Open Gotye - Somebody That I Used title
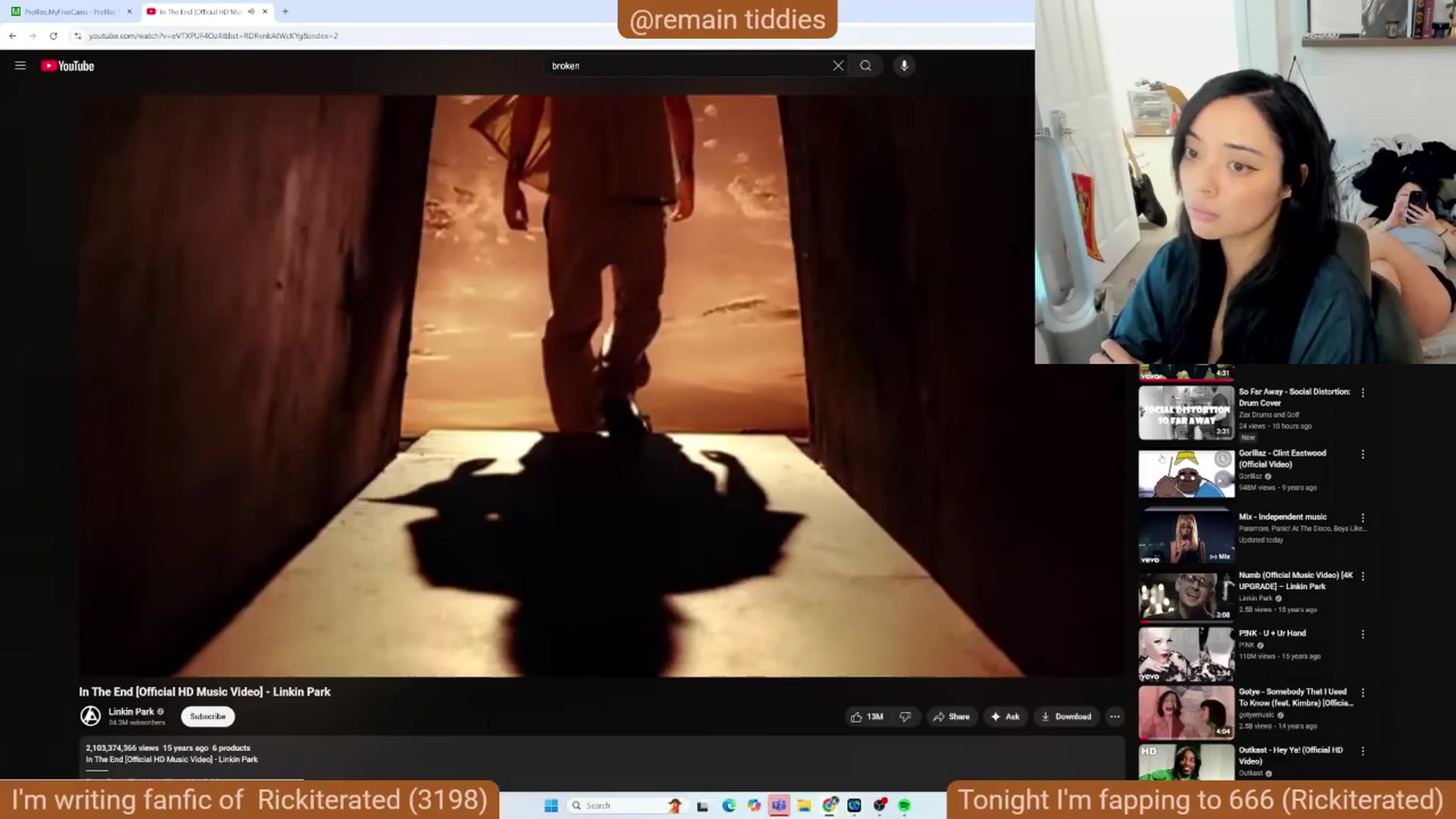This screenshot has height=819, width=1456. (1295, 698)
